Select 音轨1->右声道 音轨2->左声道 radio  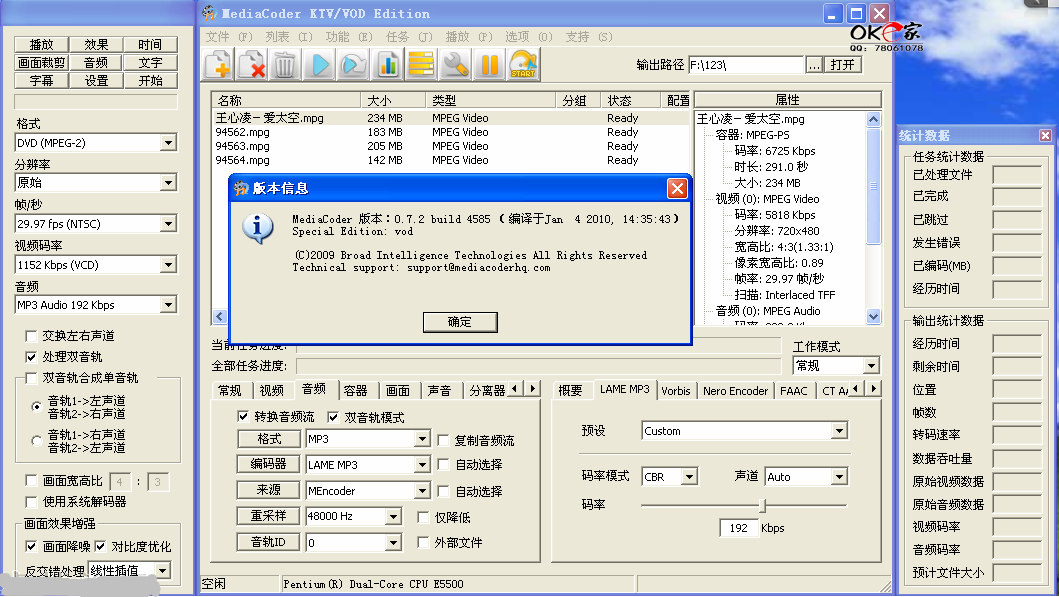click(x=36, y=440)
